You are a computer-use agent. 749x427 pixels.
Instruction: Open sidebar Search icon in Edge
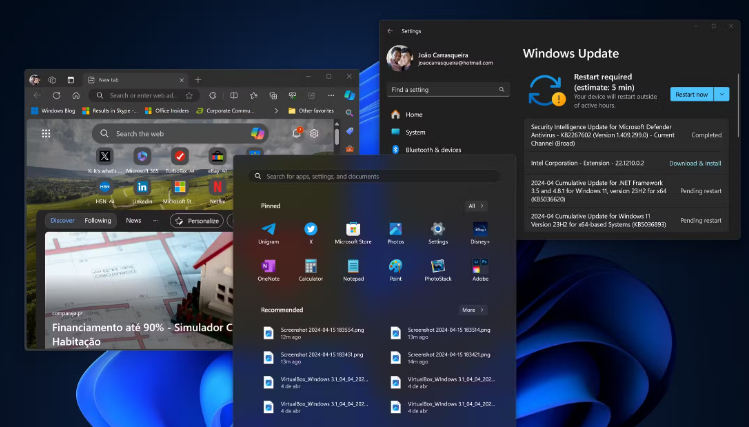click(350, 113)
